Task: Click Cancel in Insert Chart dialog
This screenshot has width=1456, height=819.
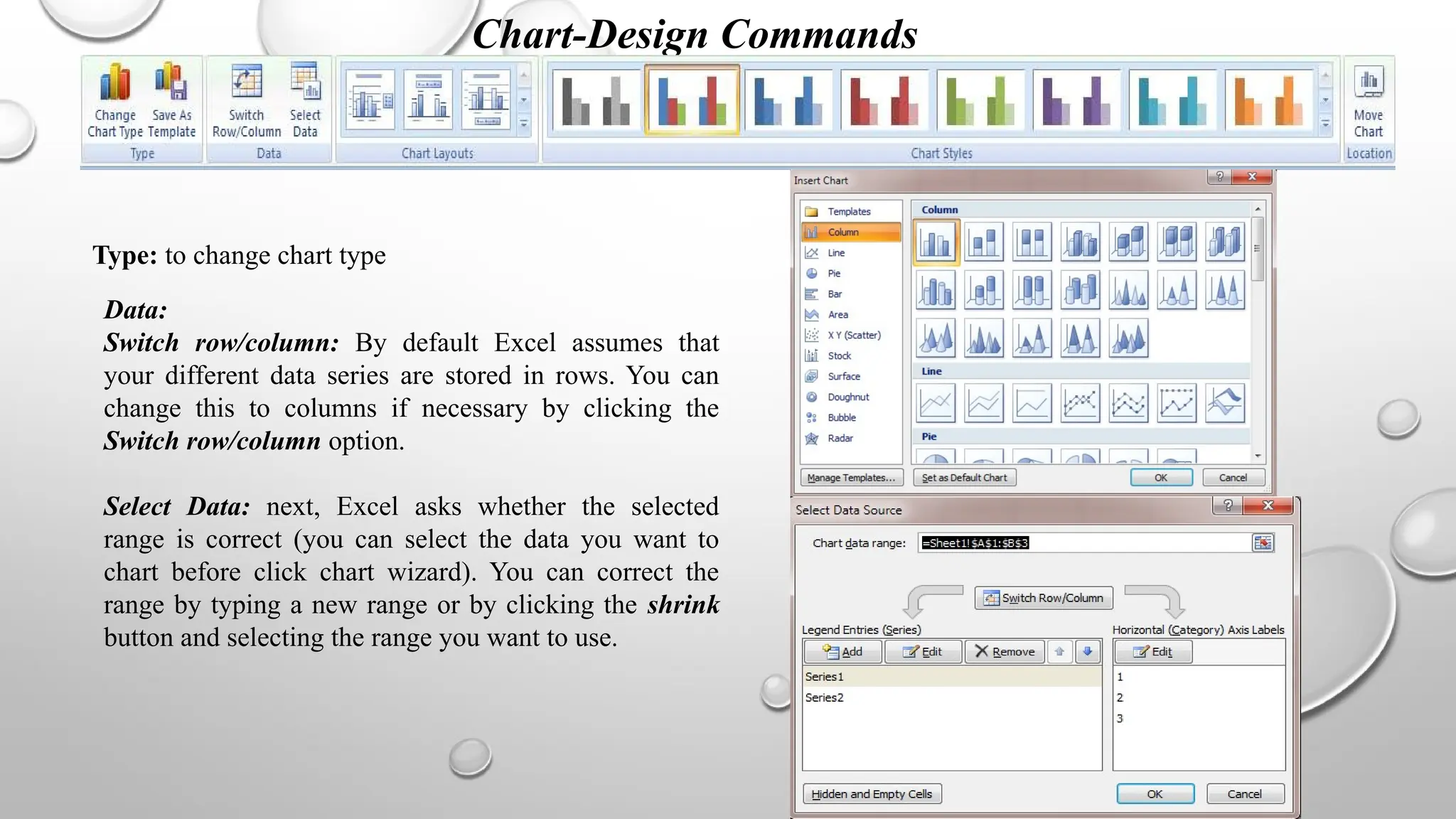Action: (x=1233, y=478)
